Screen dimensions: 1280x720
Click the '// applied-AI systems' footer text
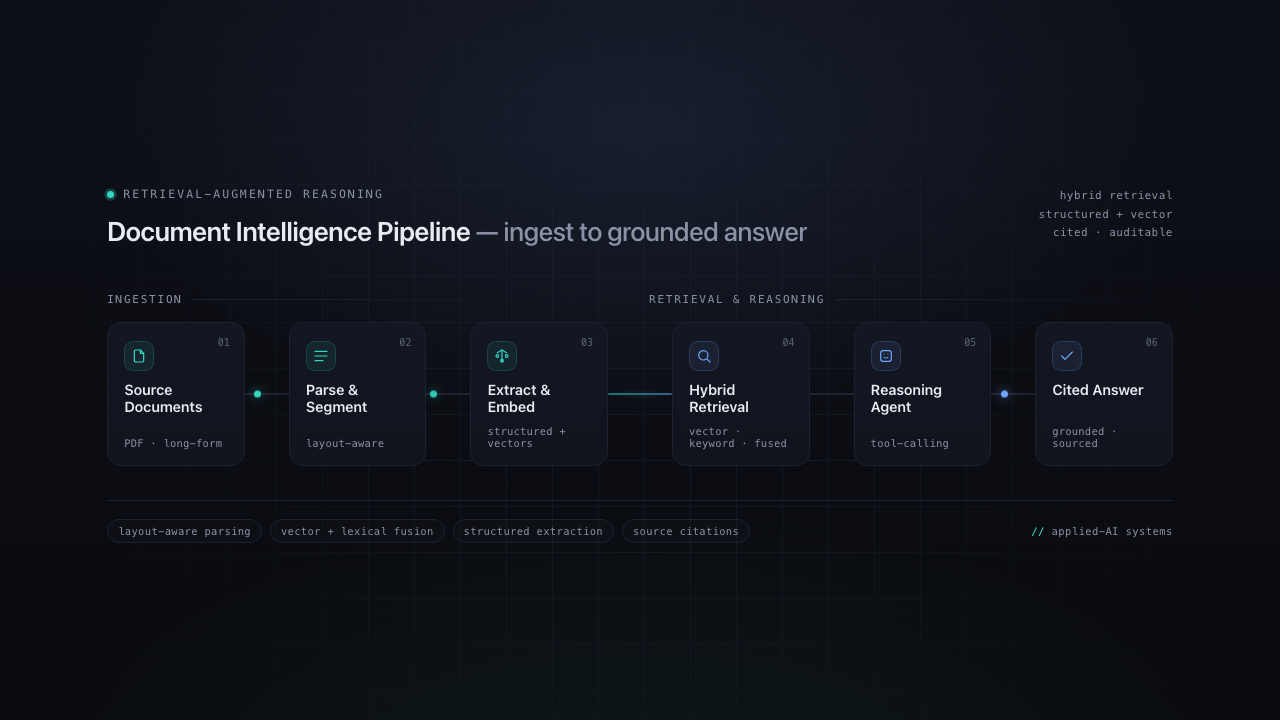click(1102, 531)
